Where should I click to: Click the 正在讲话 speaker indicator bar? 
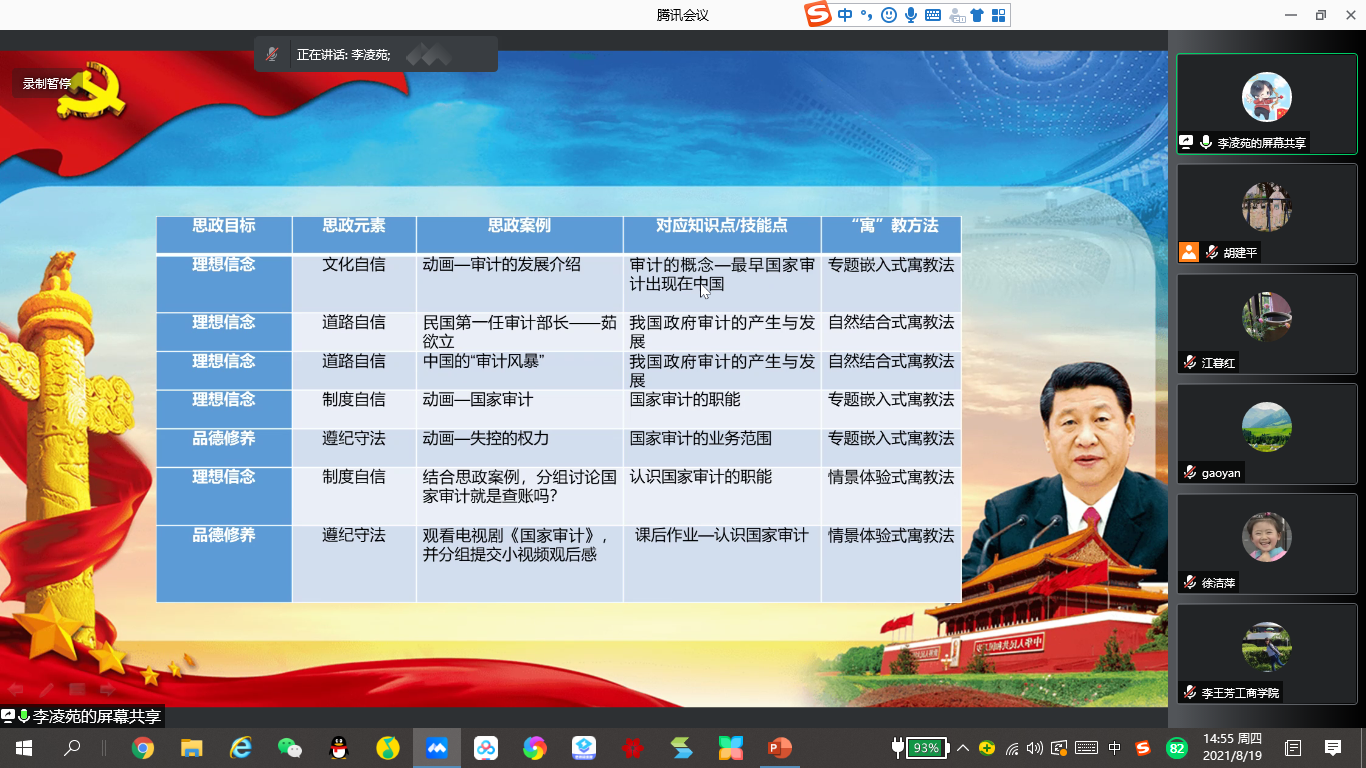point(376,55)
